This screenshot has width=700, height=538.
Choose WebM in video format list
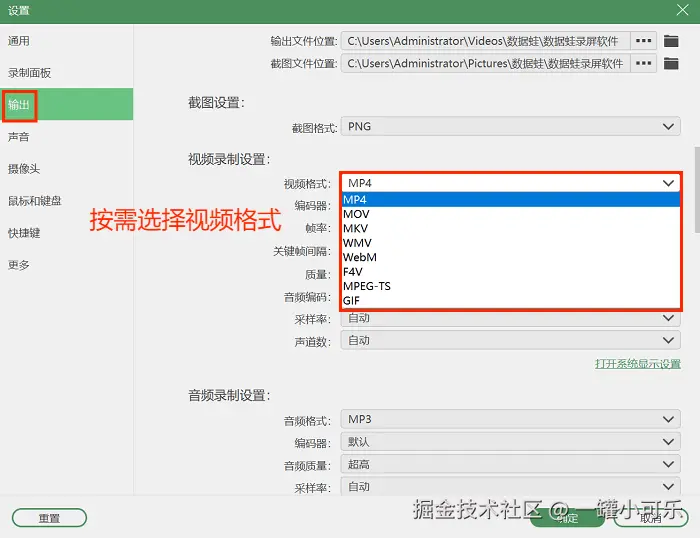[510, 257]
